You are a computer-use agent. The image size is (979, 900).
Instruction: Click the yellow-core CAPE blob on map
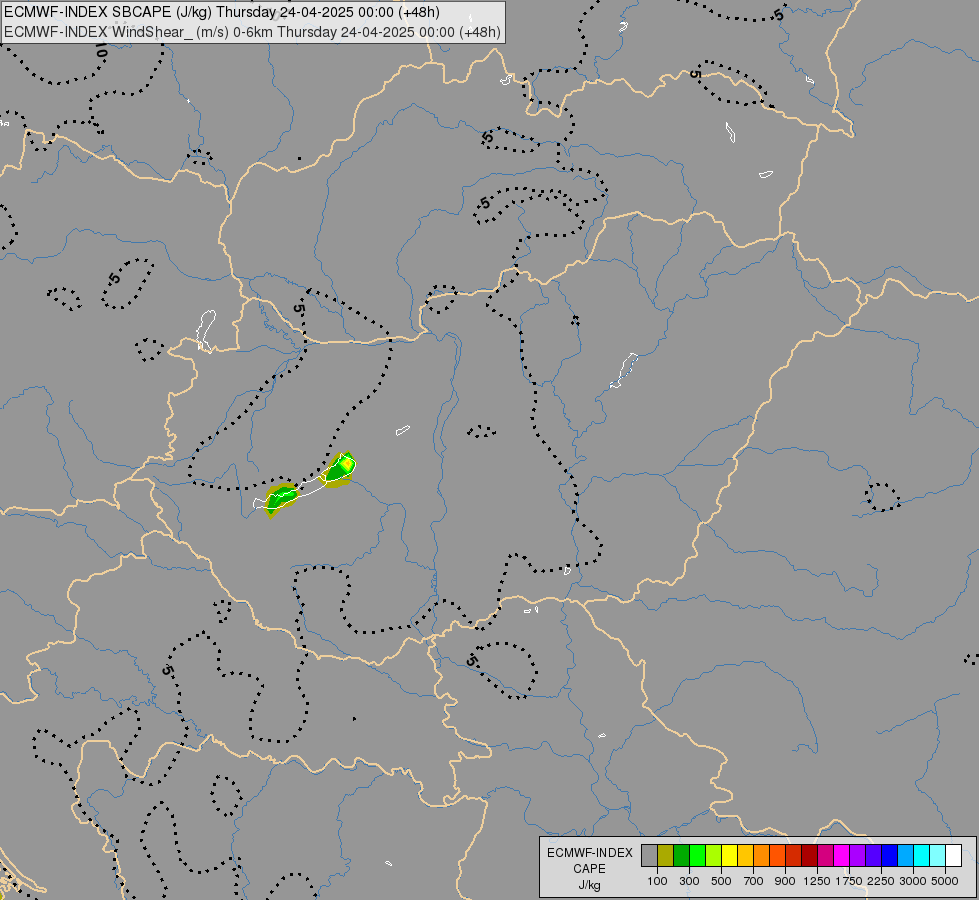click(340, 468)
